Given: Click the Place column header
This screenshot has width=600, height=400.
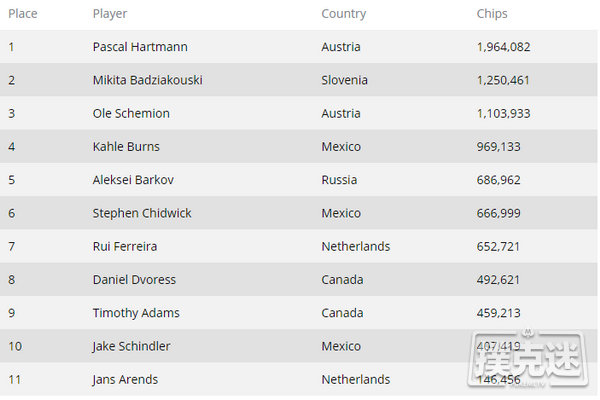Looking at the screenshot, I should 23,14.
